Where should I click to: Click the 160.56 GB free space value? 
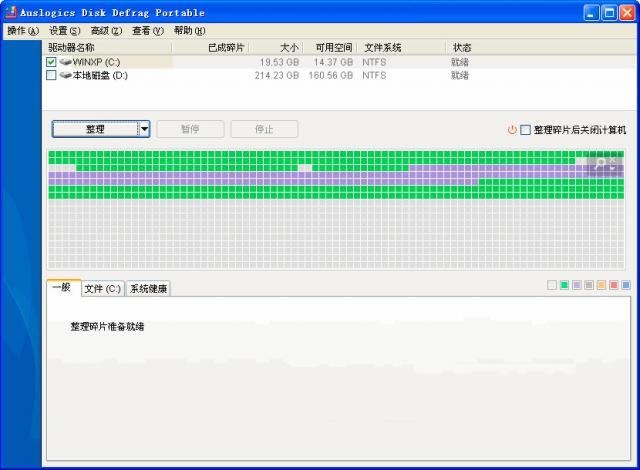click(331, 75)
